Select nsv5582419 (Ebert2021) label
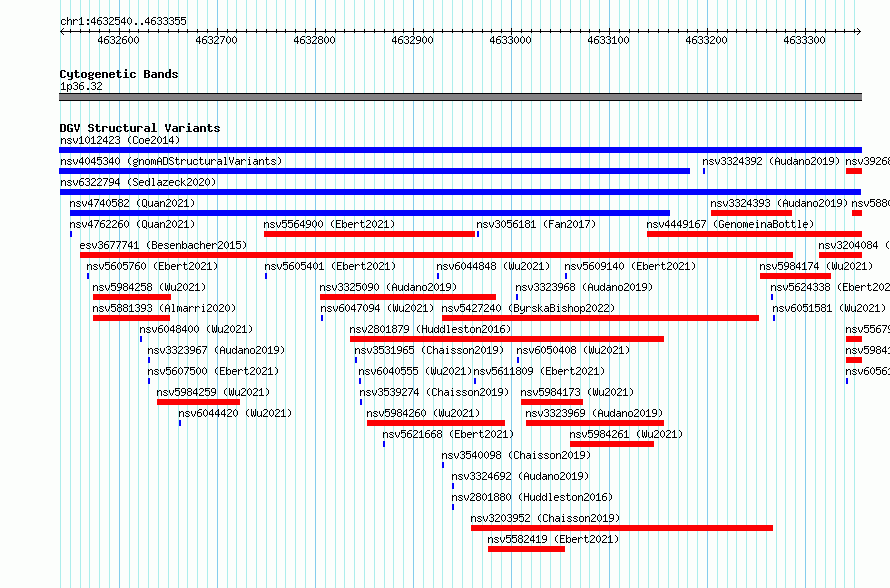The width and height of the screenshot is (890, 588). pyautogui.click(x=553, y=539)
